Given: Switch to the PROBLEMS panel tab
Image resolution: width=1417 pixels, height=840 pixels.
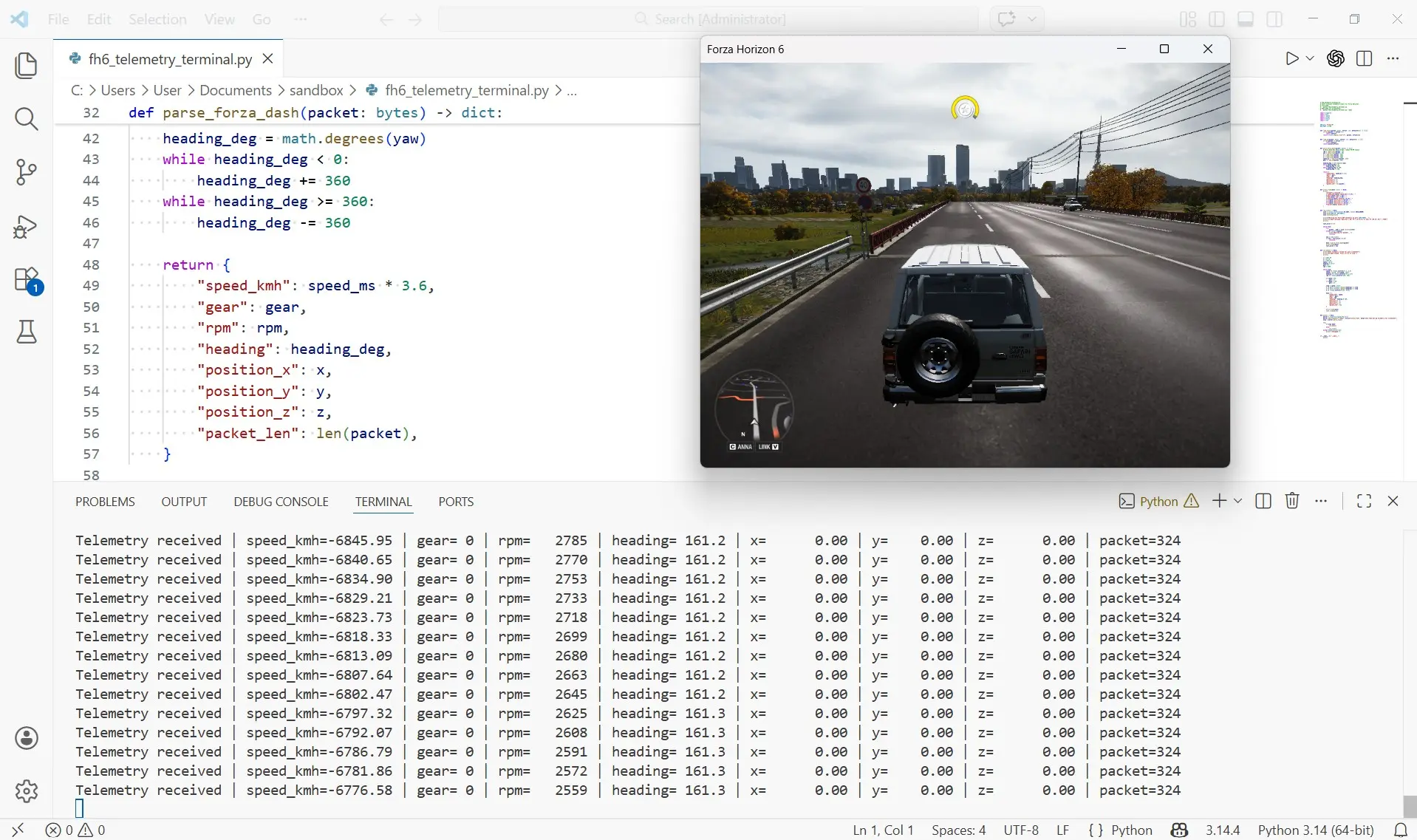Looking at the screenshot, I should 105,502.
